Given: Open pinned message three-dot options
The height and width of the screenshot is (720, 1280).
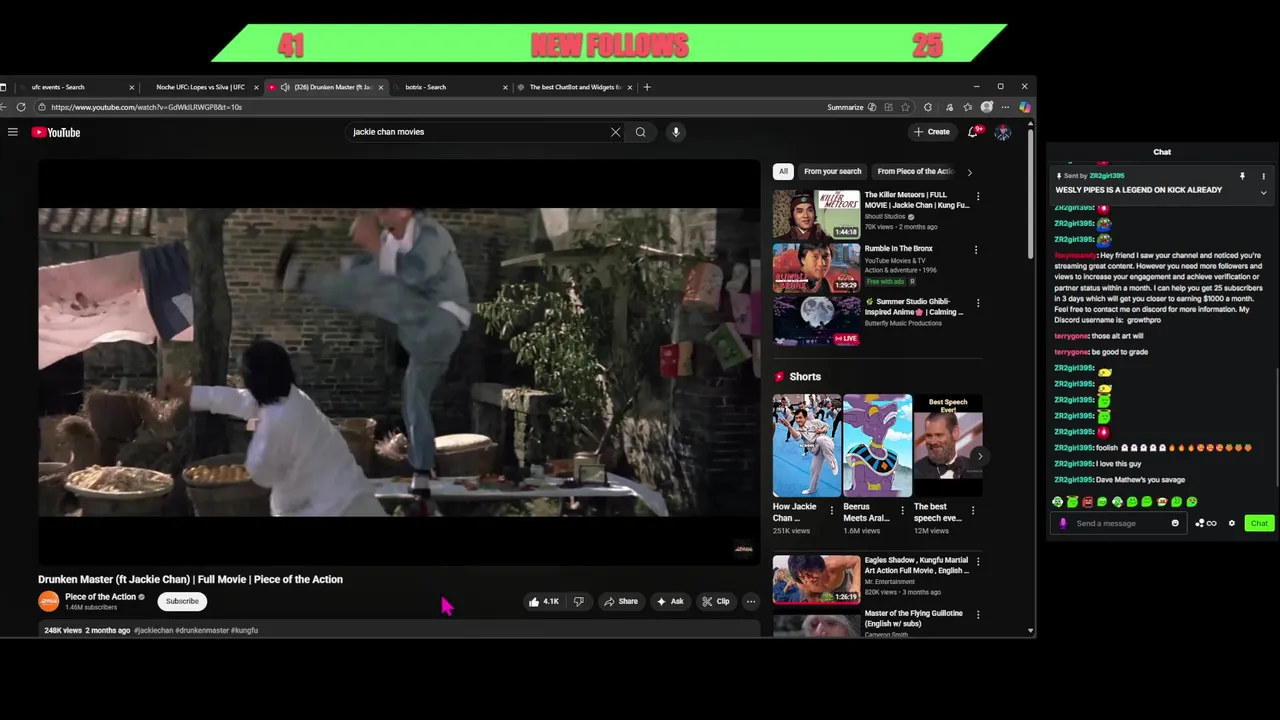Looking at the screenshot, I should 1263,176.
